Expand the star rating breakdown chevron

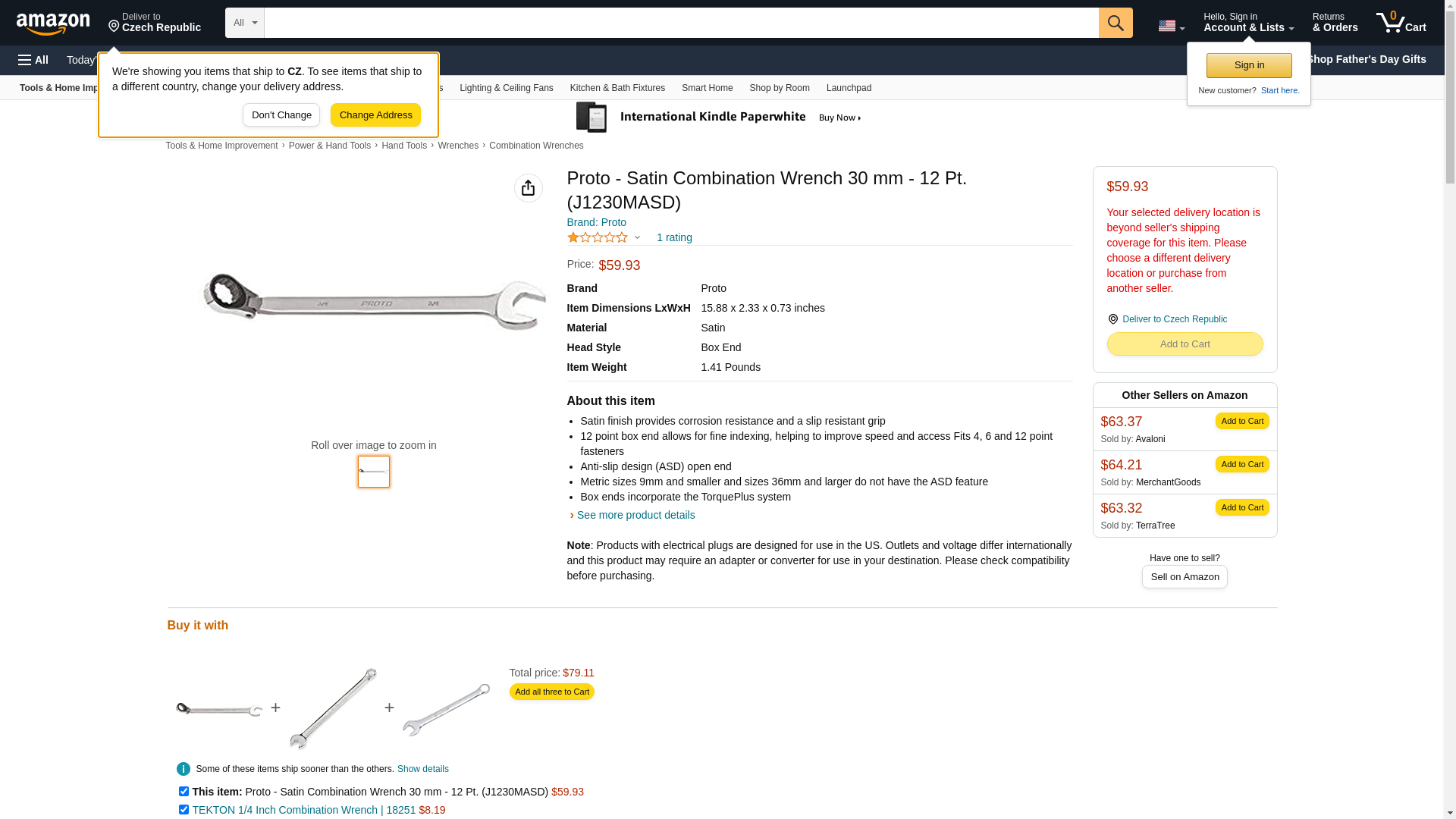coord(637,237)
